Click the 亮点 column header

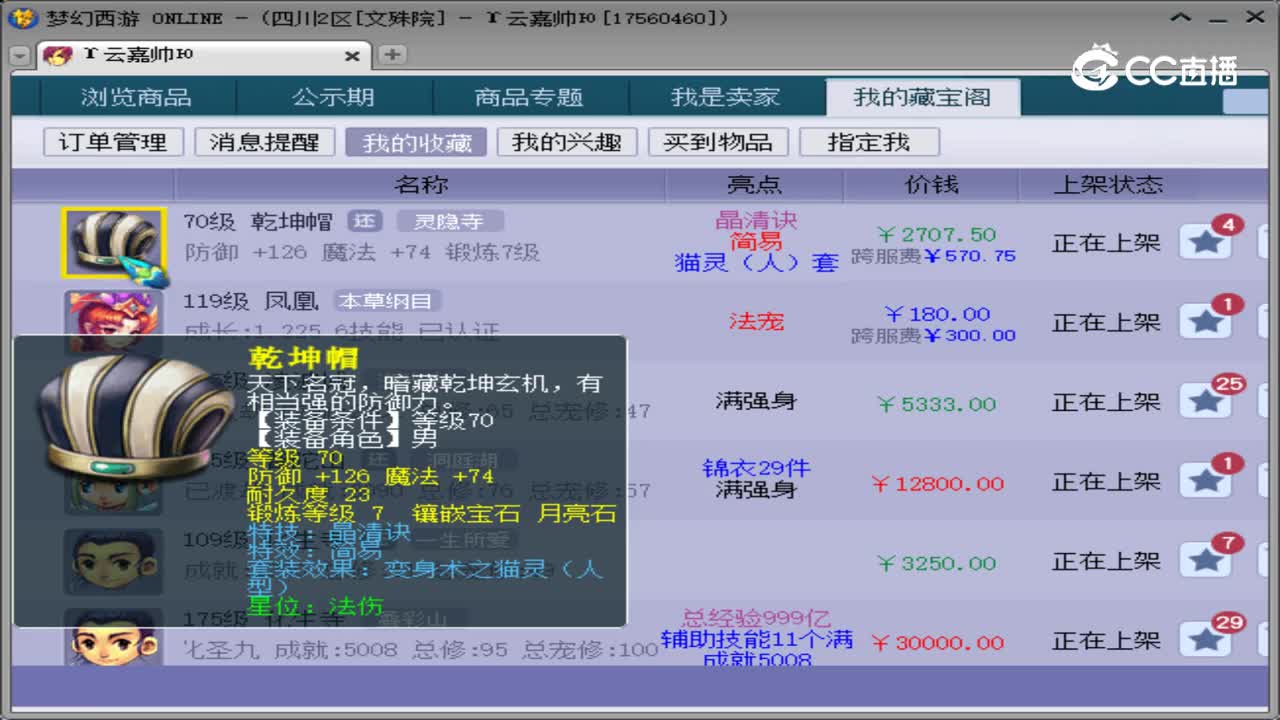[755, 184]
